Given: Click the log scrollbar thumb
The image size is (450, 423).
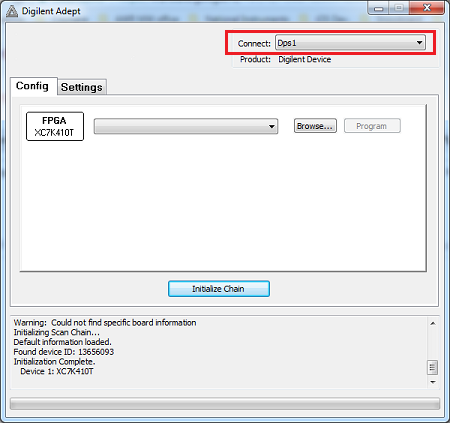Looking at the screenshot, I should coord(433,368).
